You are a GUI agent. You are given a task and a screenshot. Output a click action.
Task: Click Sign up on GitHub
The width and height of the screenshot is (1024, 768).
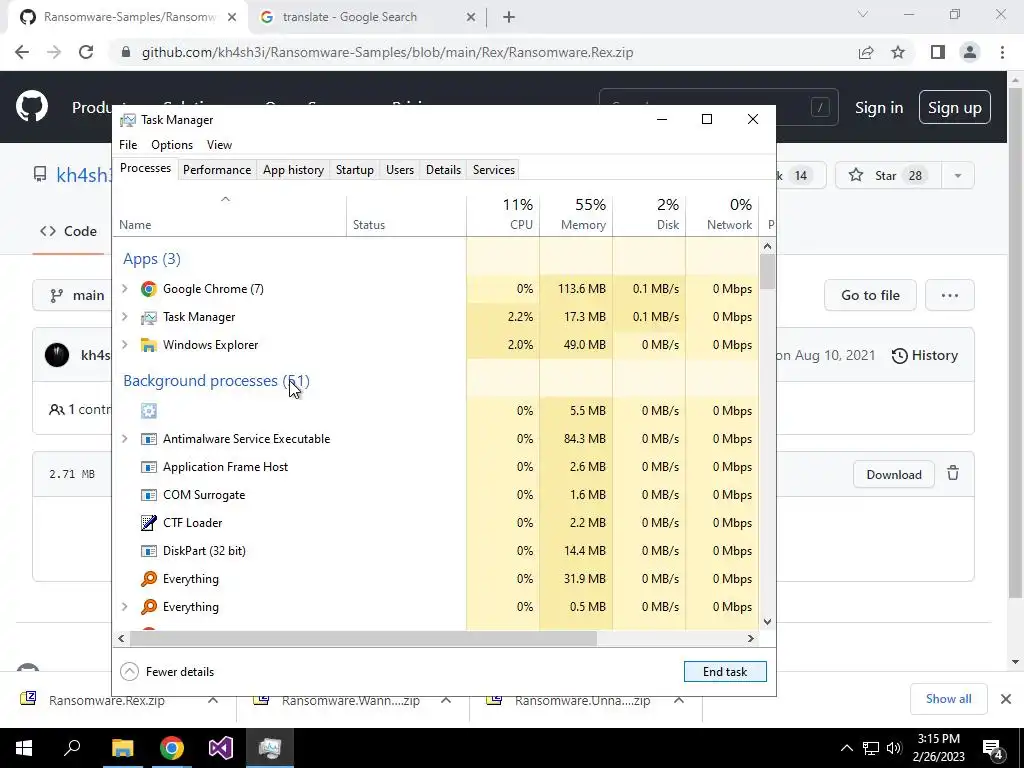click(x=954, y=107)
